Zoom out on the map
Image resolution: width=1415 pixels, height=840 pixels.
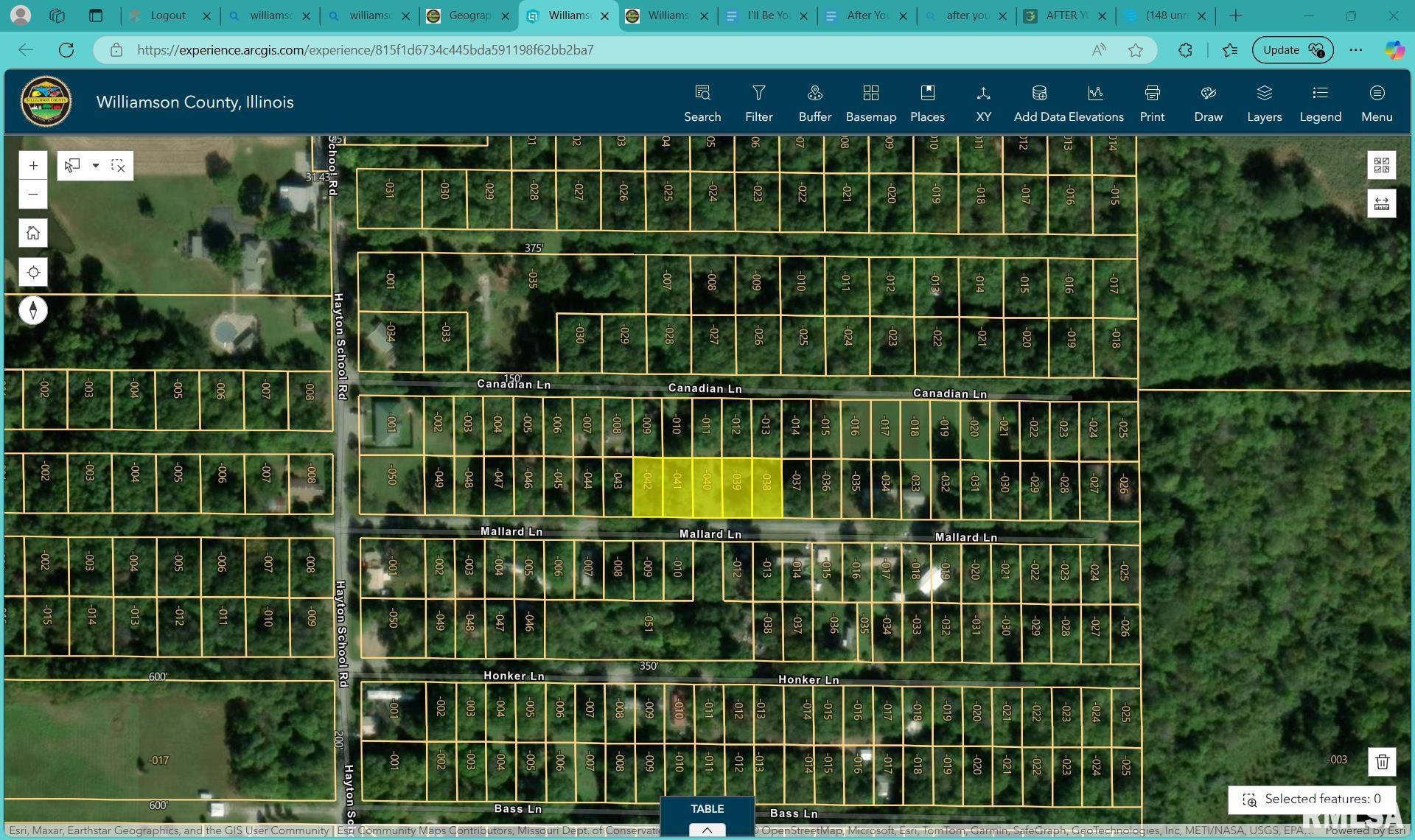33,195
